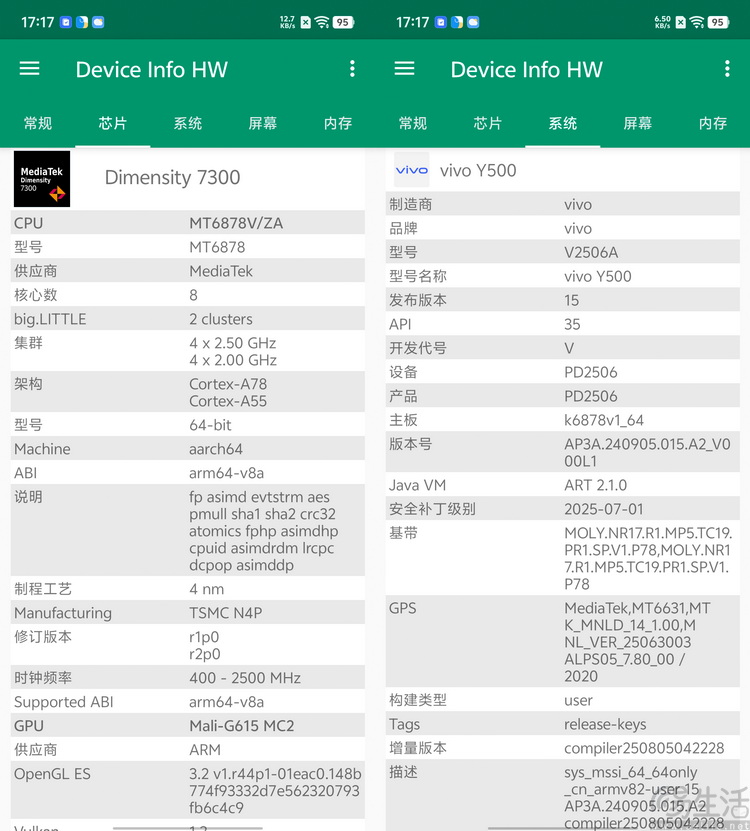The width and height of the screenshot is (750, 831).
Task: Tap cloud notification icon in left status bar
Action: coord(98,22)
